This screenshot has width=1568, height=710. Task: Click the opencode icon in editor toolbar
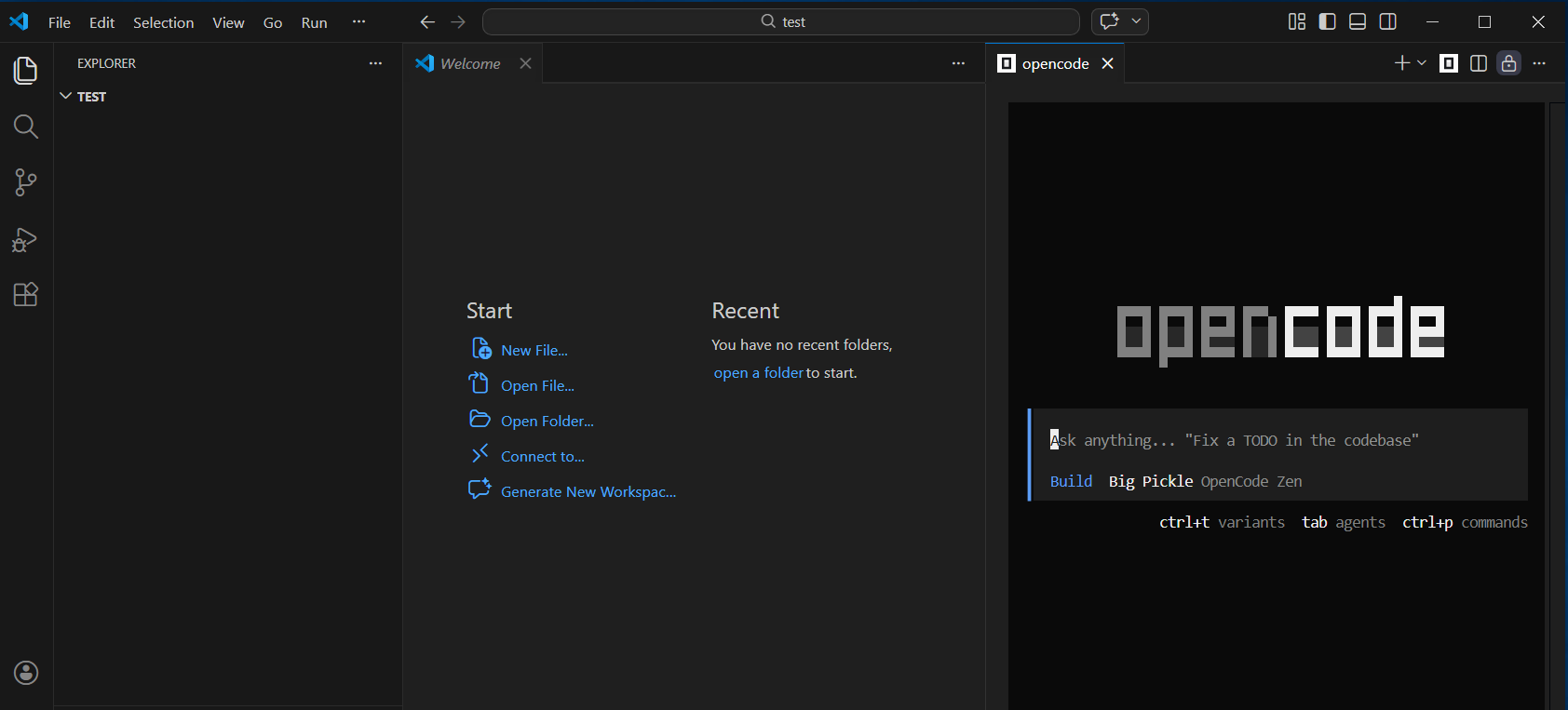tap(1449, 63)
